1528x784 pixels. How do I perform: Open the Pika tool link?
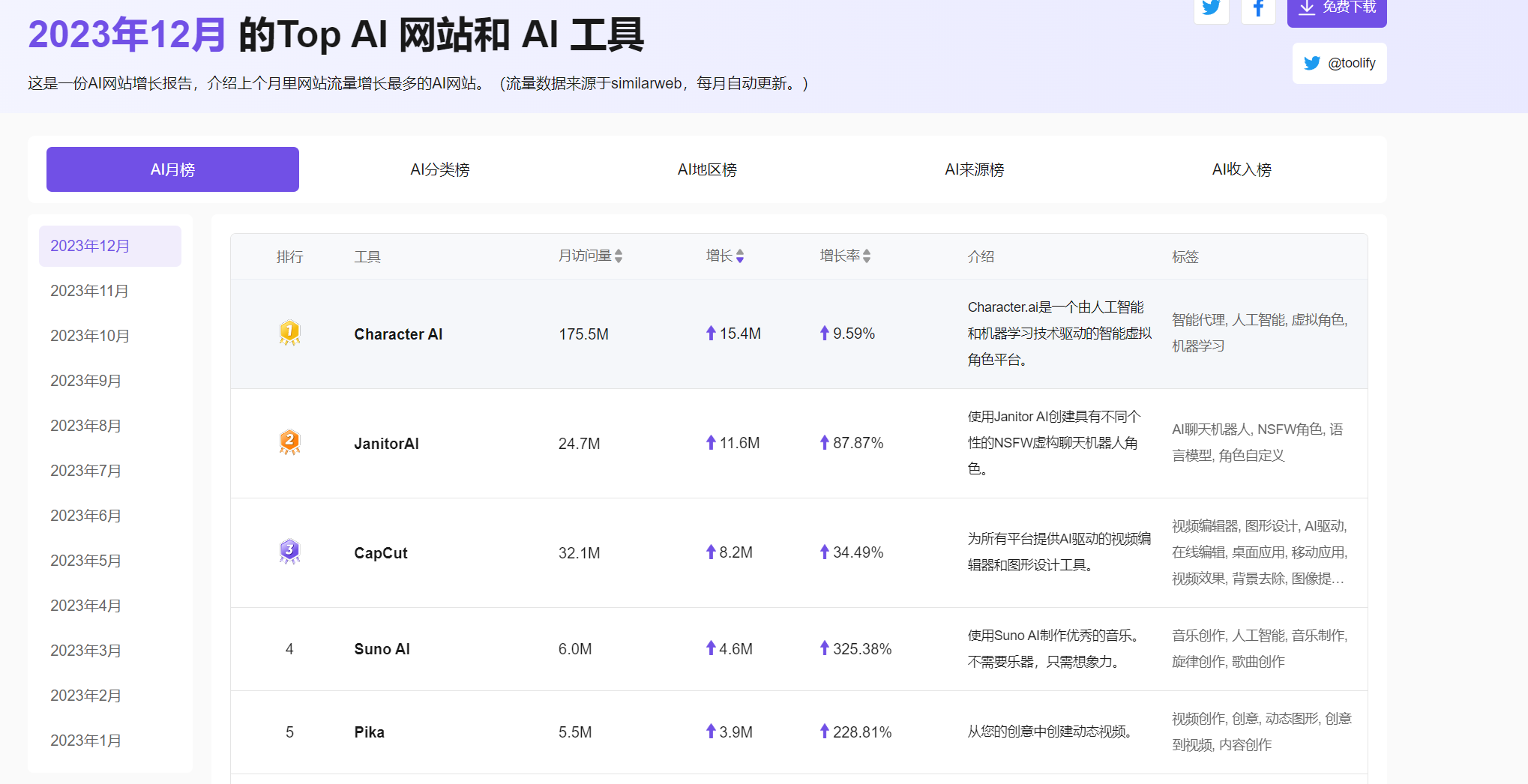[369, 732]
